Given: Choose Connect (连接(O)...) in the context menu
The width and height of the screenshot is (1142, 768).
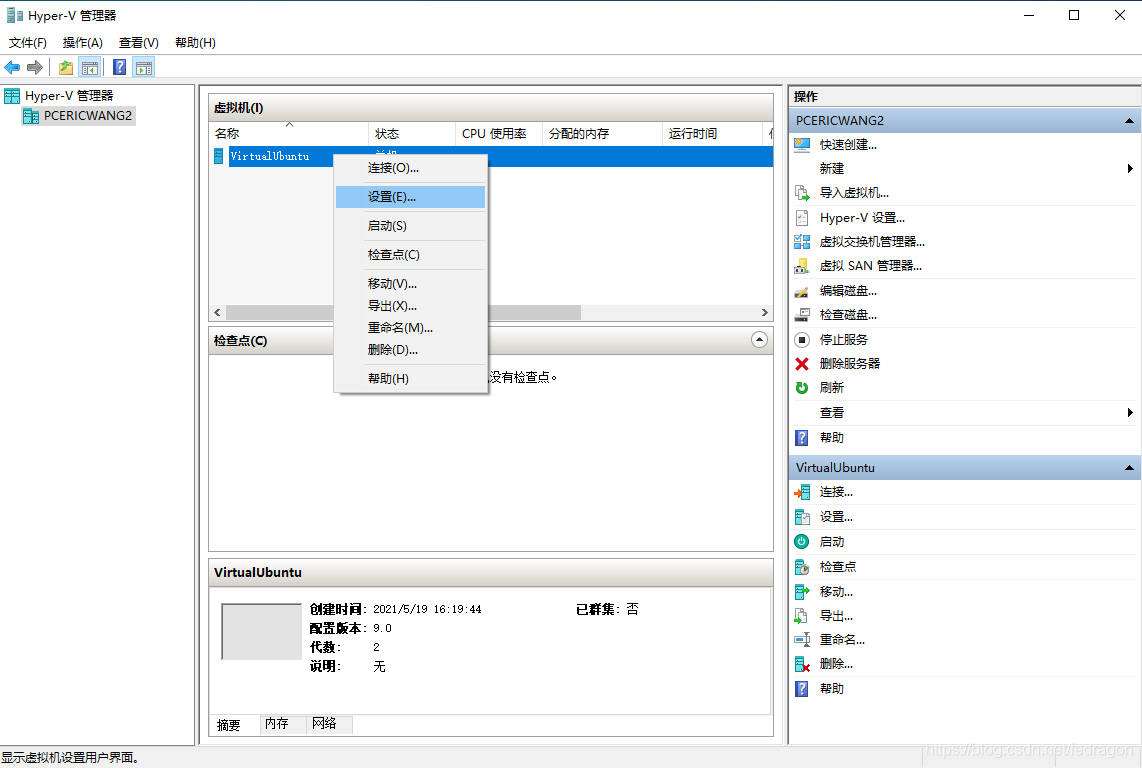Looking at the screenshot, I should (x=410, y=168).
